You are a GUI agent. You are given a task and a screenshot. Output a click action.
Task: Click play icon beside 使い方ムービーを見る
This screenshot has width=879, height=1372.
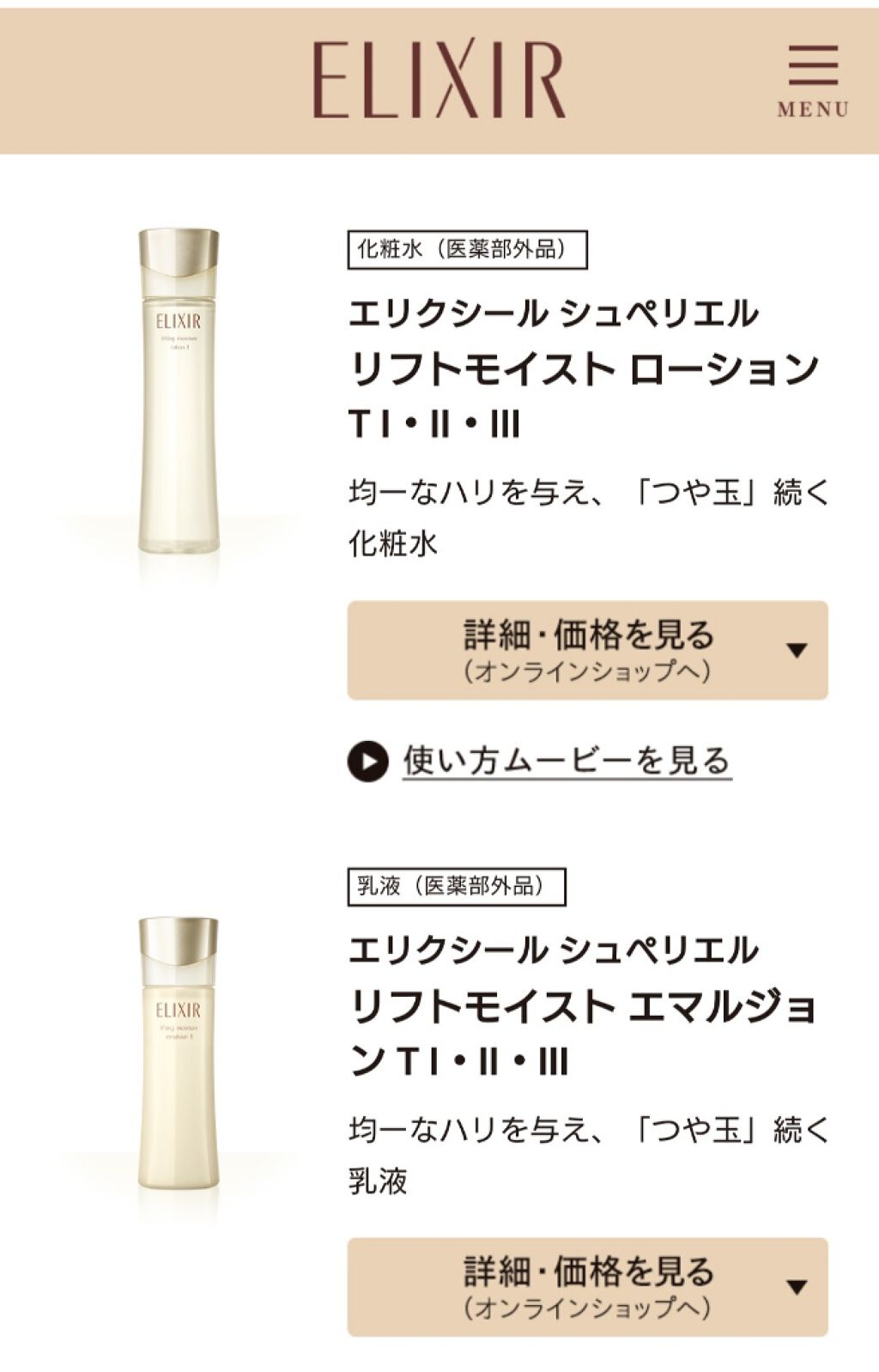tap(367, 761)
